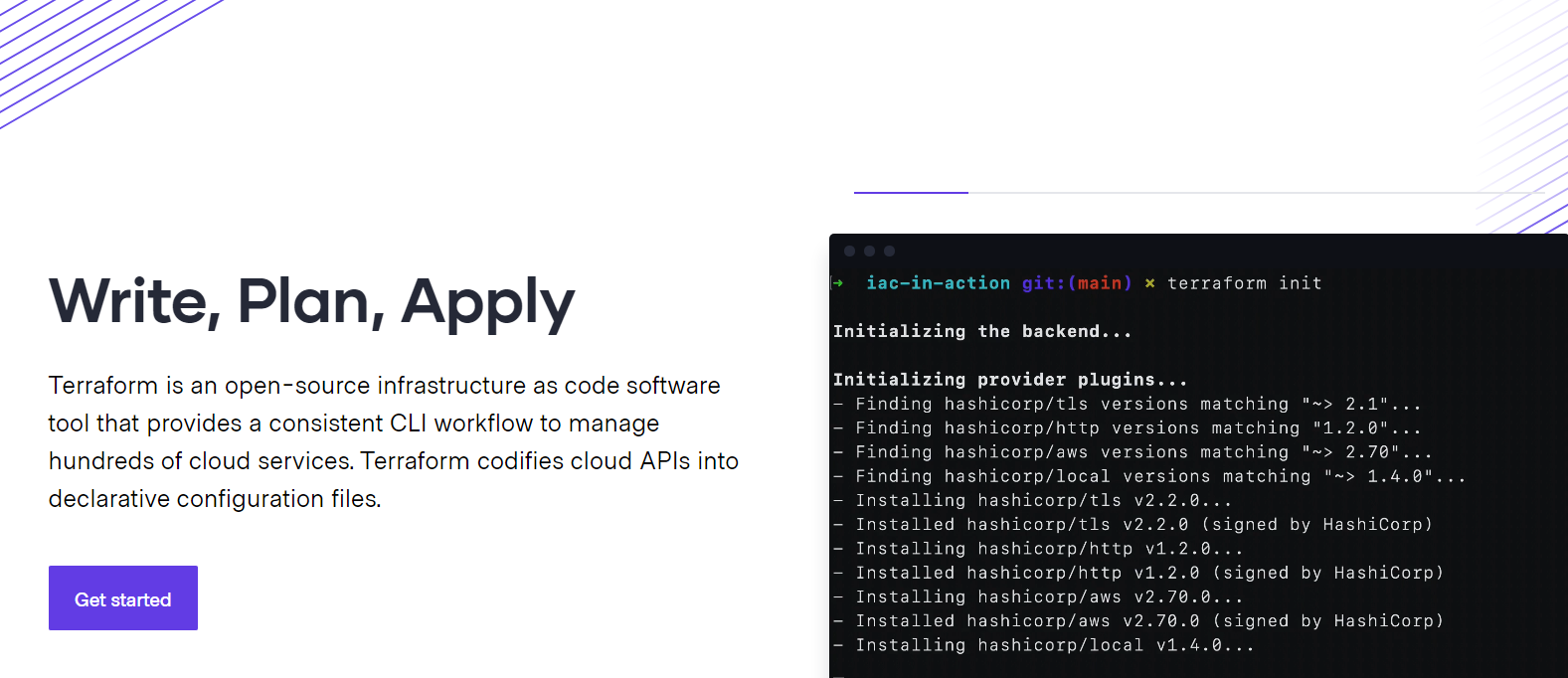Viewport: 1568px width, 678px height.
Task: Click 'Installed hashicorp/http v1.2.0' line
Action: click(1138, 573)
